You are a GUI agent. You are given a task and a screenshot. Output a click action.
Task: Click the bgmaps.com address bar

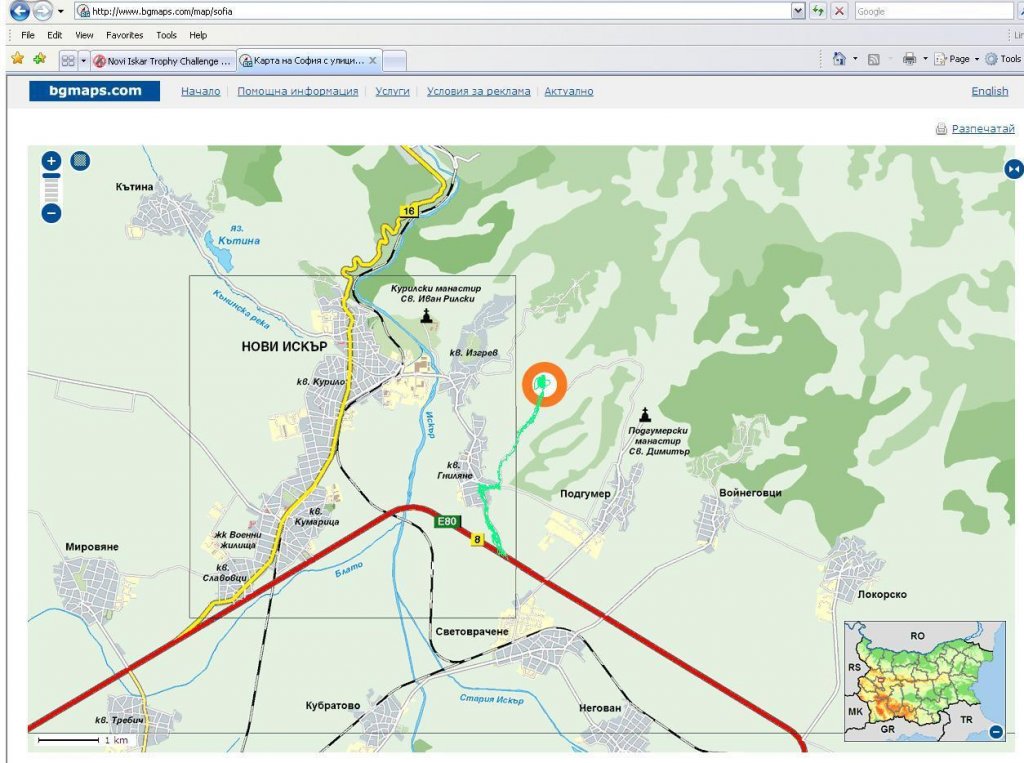(x=434, y=11)
